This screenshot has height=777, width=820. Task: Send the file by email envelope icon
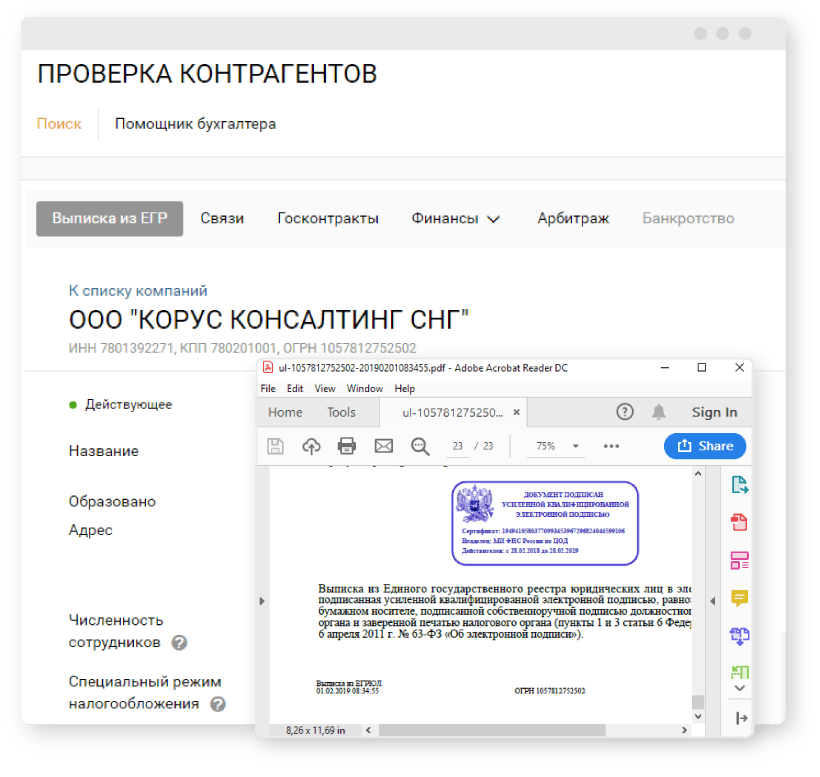click(x=383, y=446)
